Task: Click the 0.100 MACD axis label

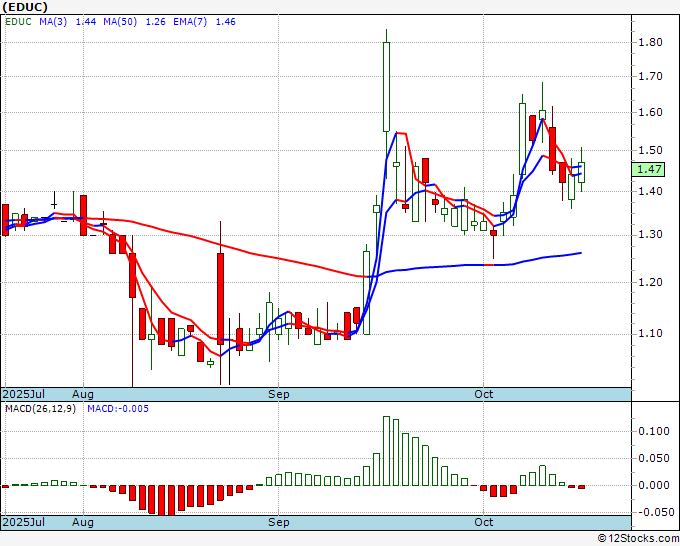Action: (654, 432)
